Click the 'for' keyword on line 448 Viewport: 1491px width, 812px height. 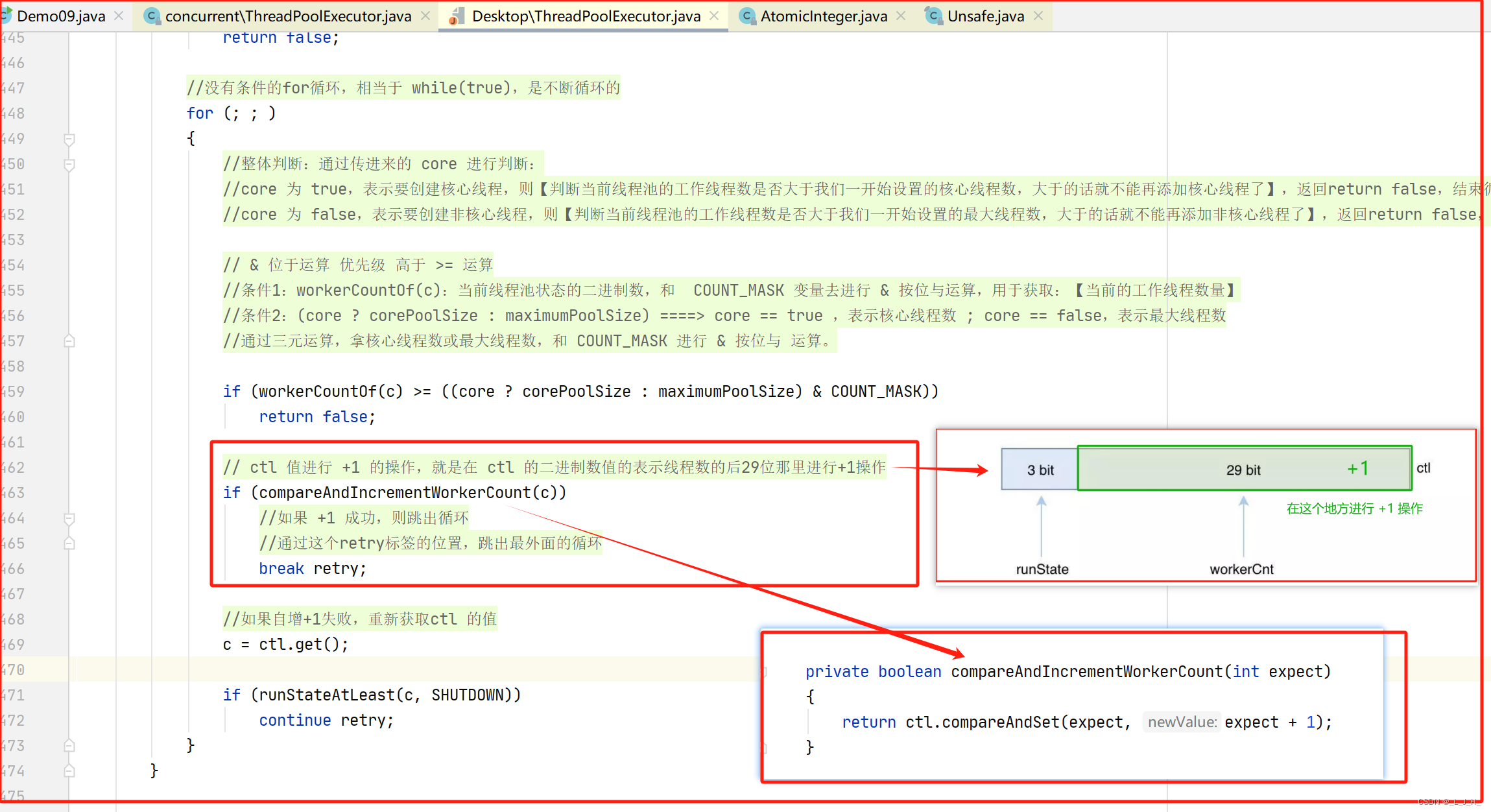[x=200, y=113]
